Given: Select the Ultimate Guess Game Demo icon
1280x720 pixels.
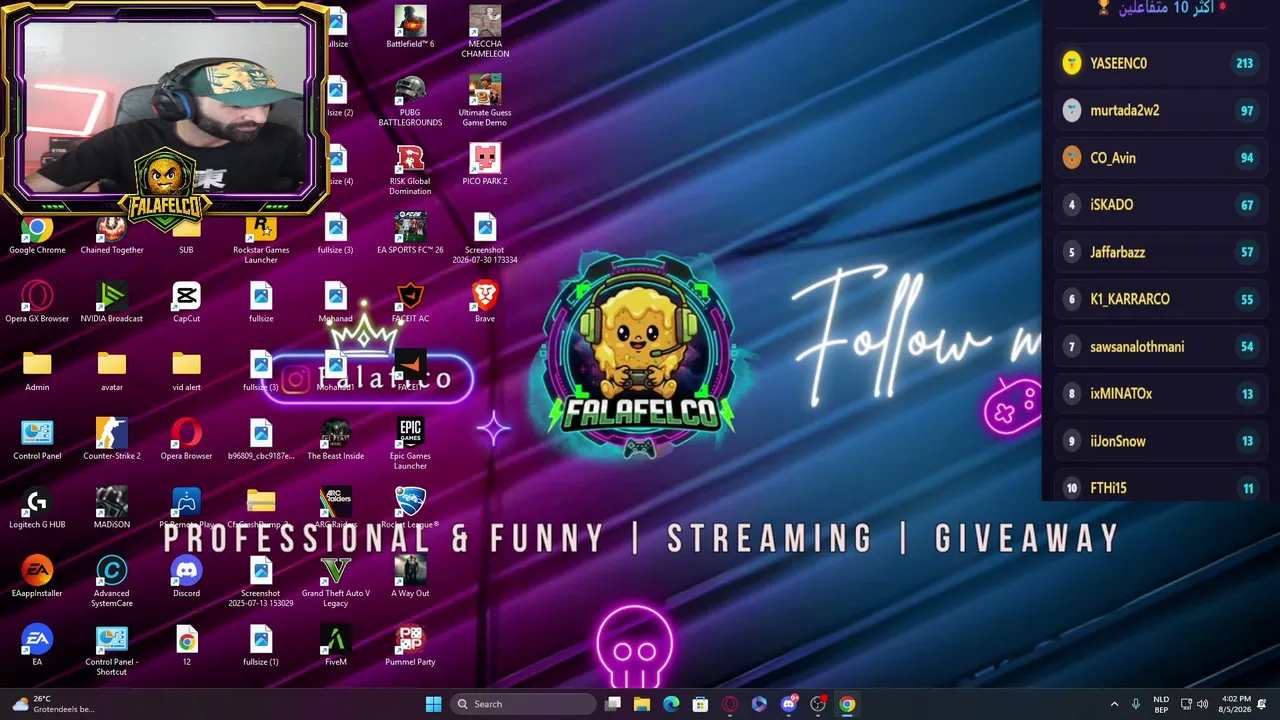Looking at the screenshot, I should click(x=485, y=101).
